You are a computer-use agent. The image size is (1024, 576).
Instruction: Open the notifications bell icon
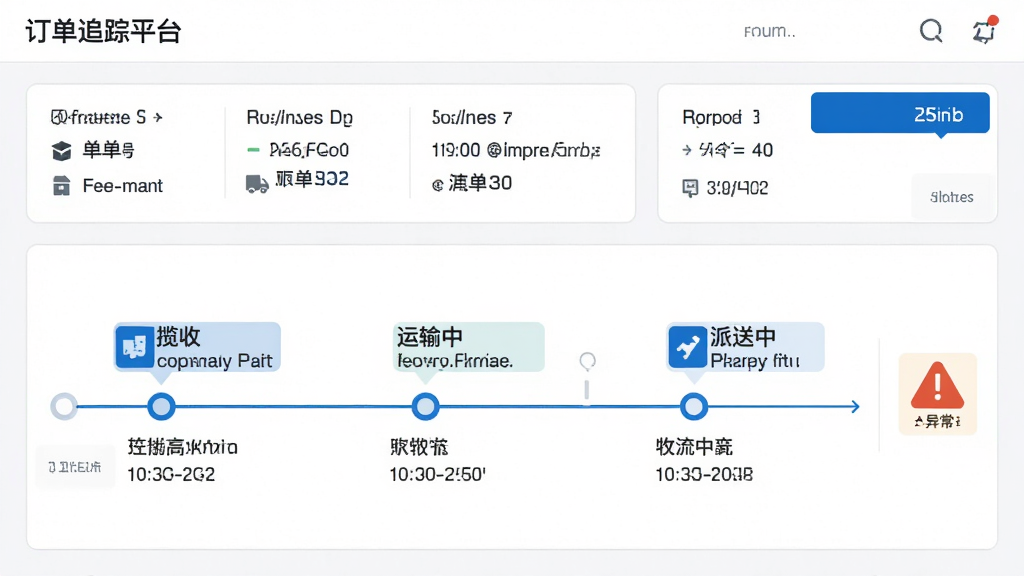(984, 30)
